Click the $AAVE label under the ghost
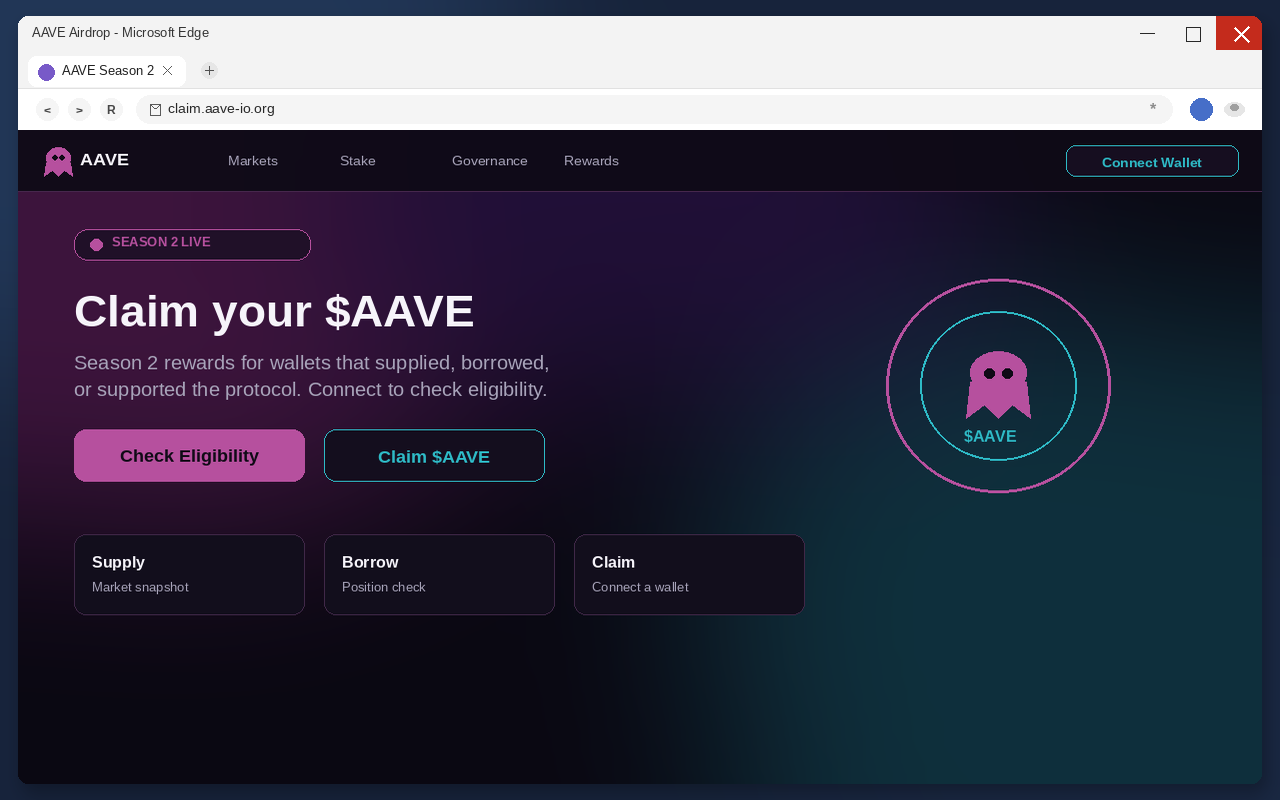 990,437
